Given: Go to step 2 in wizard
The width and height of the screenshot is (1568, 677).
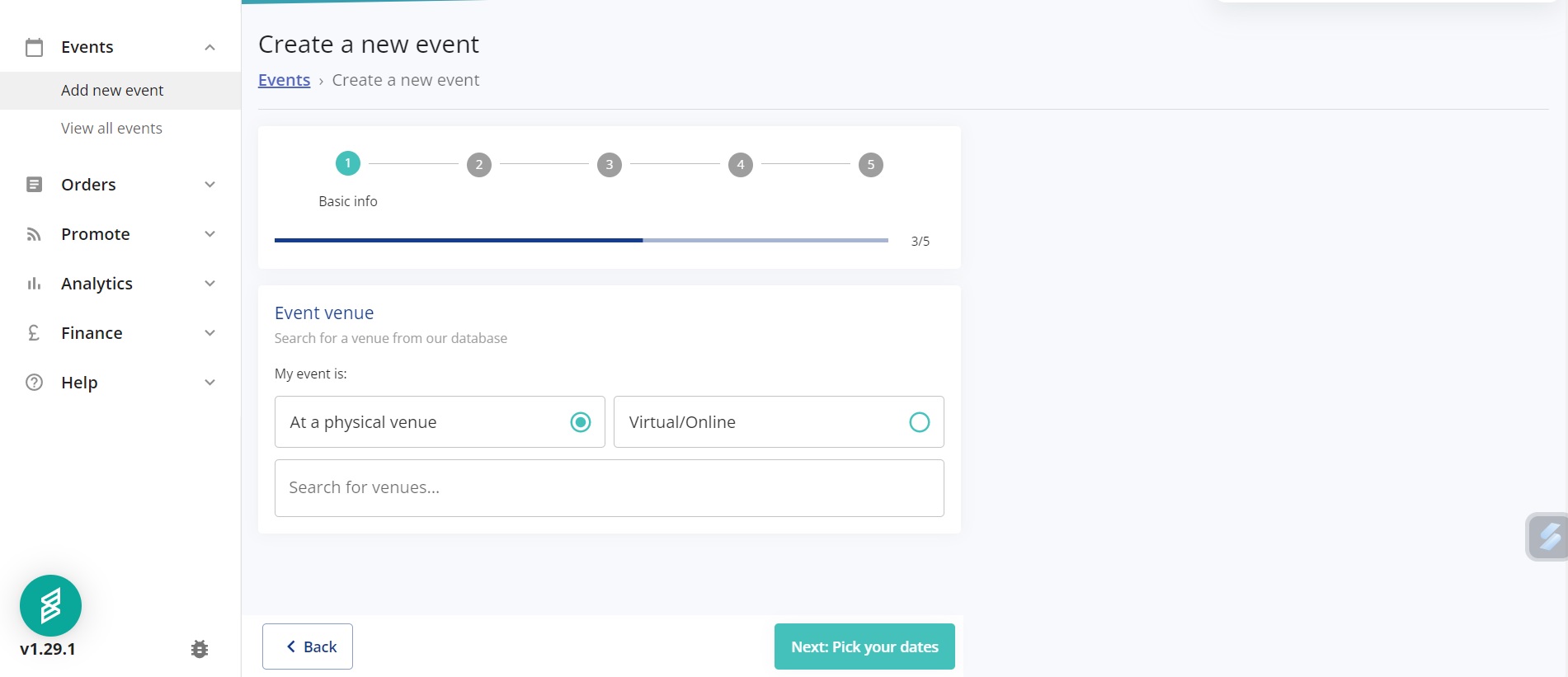Looking at the screenshot, I should [x=479, y=165].
